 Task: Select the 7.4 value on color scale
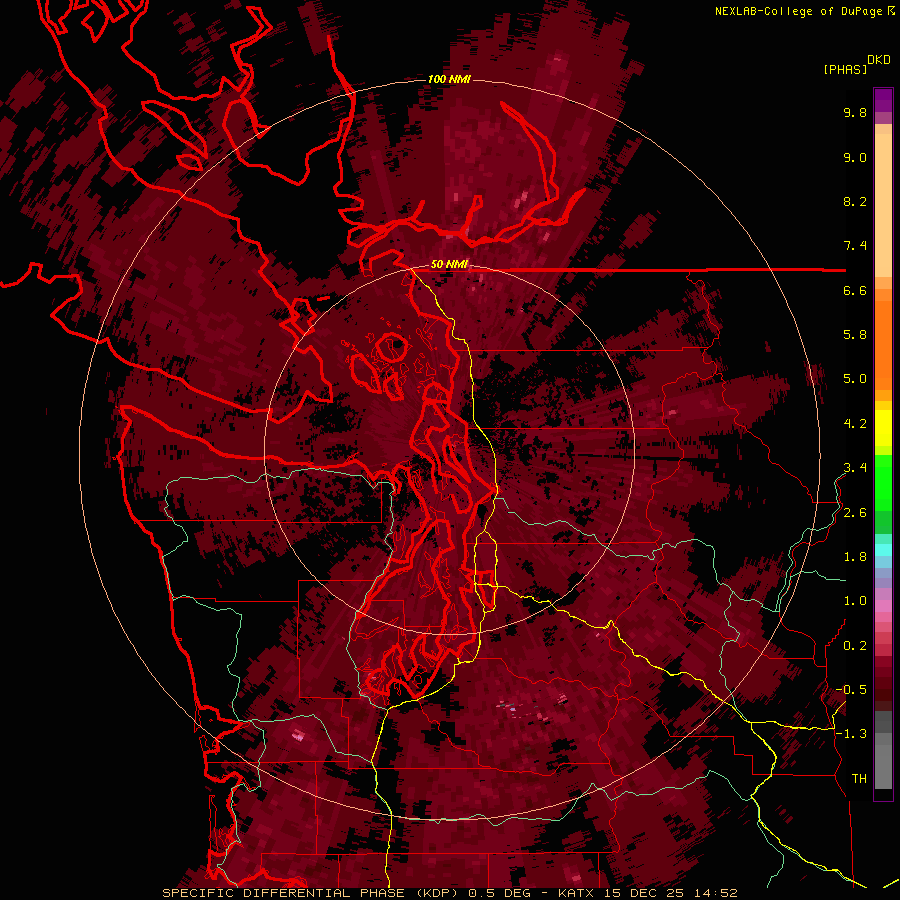coord(855,246)
